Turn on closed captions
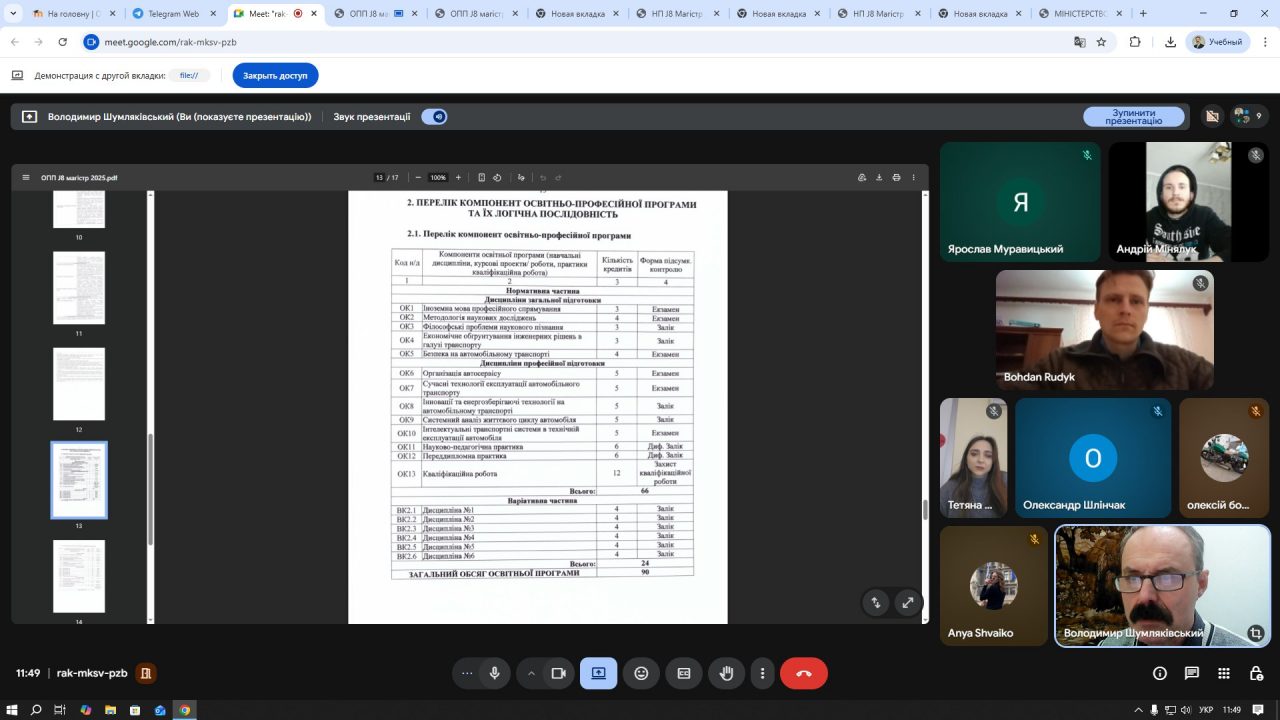1280x720 pixels. click(x=684, y=673)
